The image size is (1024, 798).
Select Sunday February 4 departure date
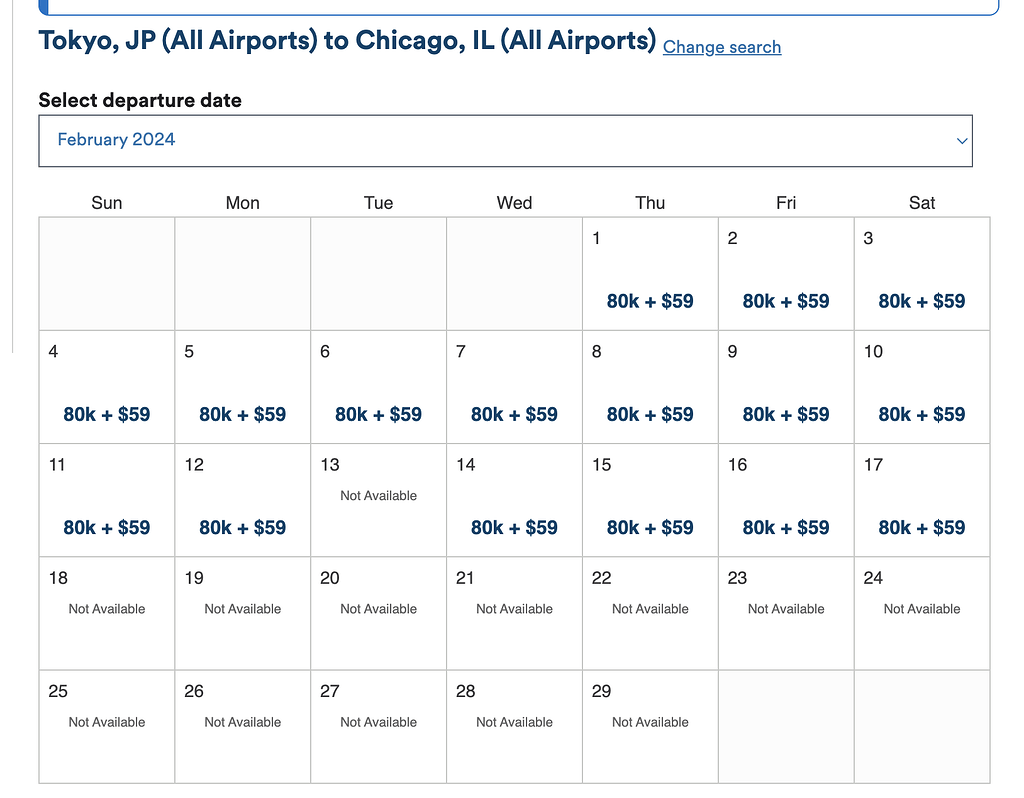pyautogui.click(x=107, y=414)
